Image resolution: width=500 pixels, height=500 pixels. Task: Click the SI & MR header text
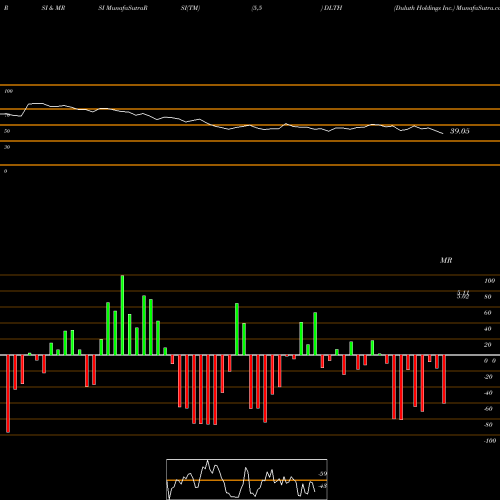coord(53,8)
